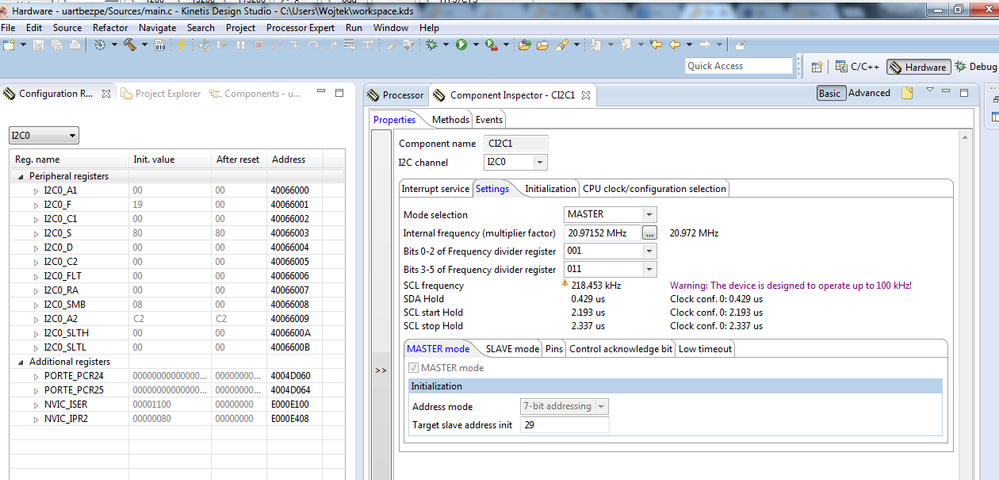The height and width of the screenshot is (480, 999).
Task: Click the ... button beside Internal frequency
Action: tap(649, 233)
